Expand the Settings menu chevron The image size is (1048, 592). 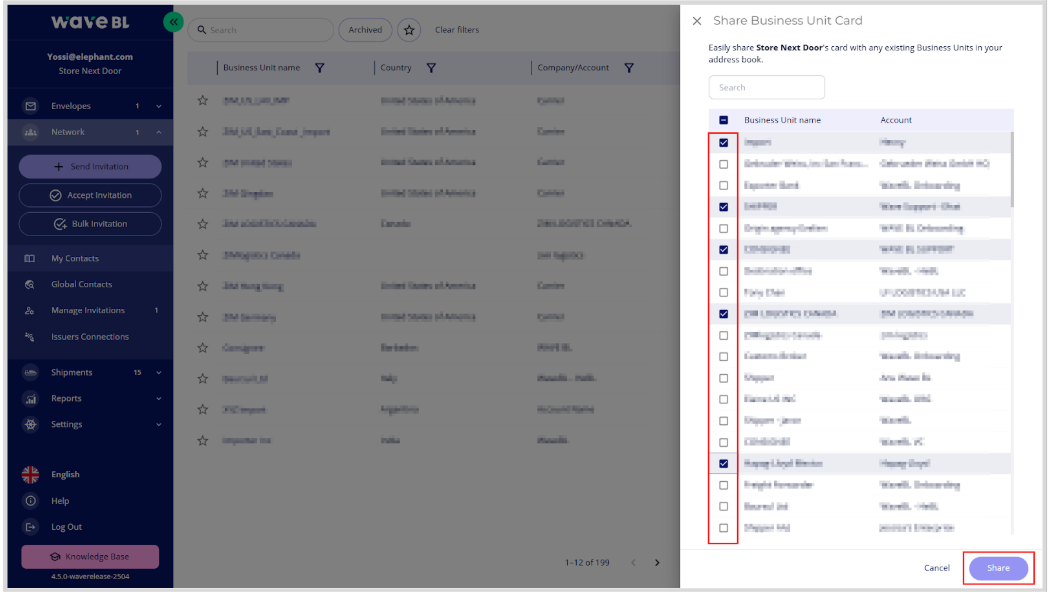coord(158,424)
